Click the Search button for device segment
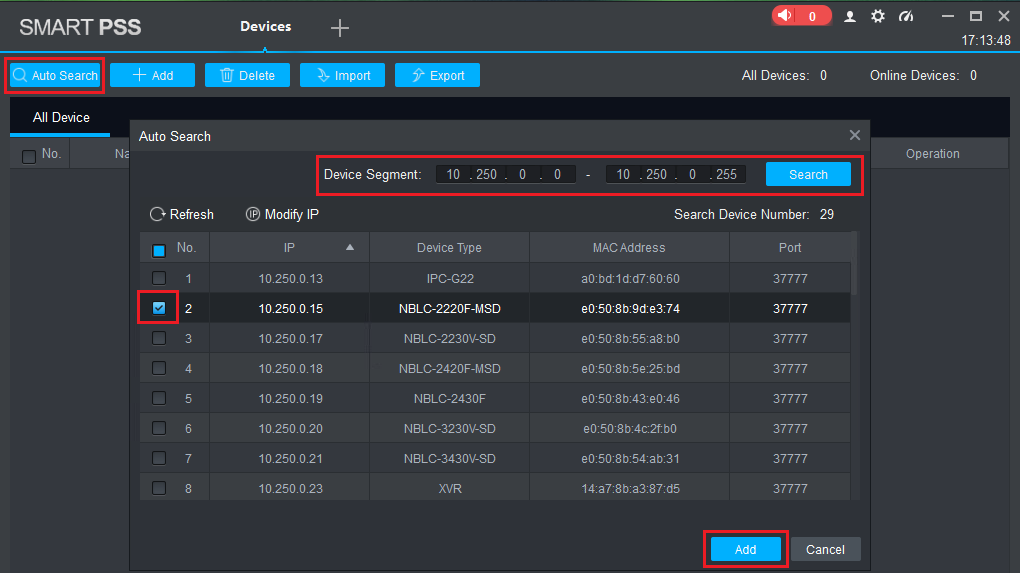The width and height of the screenshot is (1020, 573). pos(808,174)
